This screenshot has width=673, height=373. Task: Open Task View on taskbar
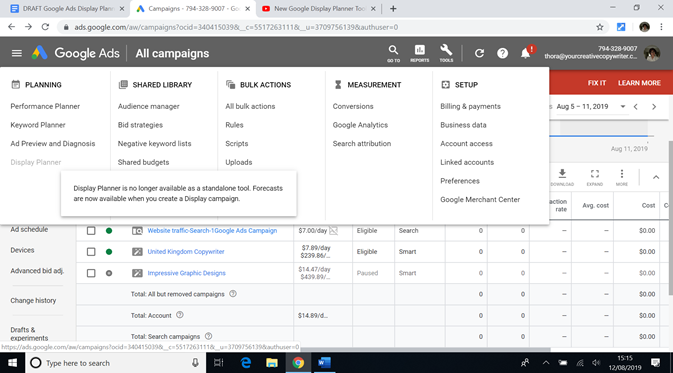[x=218, y=363]
